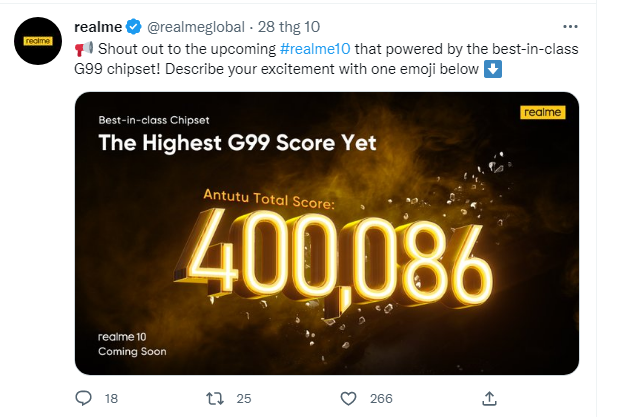Click the realme 10 Coming Soon caption
This screenshot has width=618, height=417.
(132, 344)
